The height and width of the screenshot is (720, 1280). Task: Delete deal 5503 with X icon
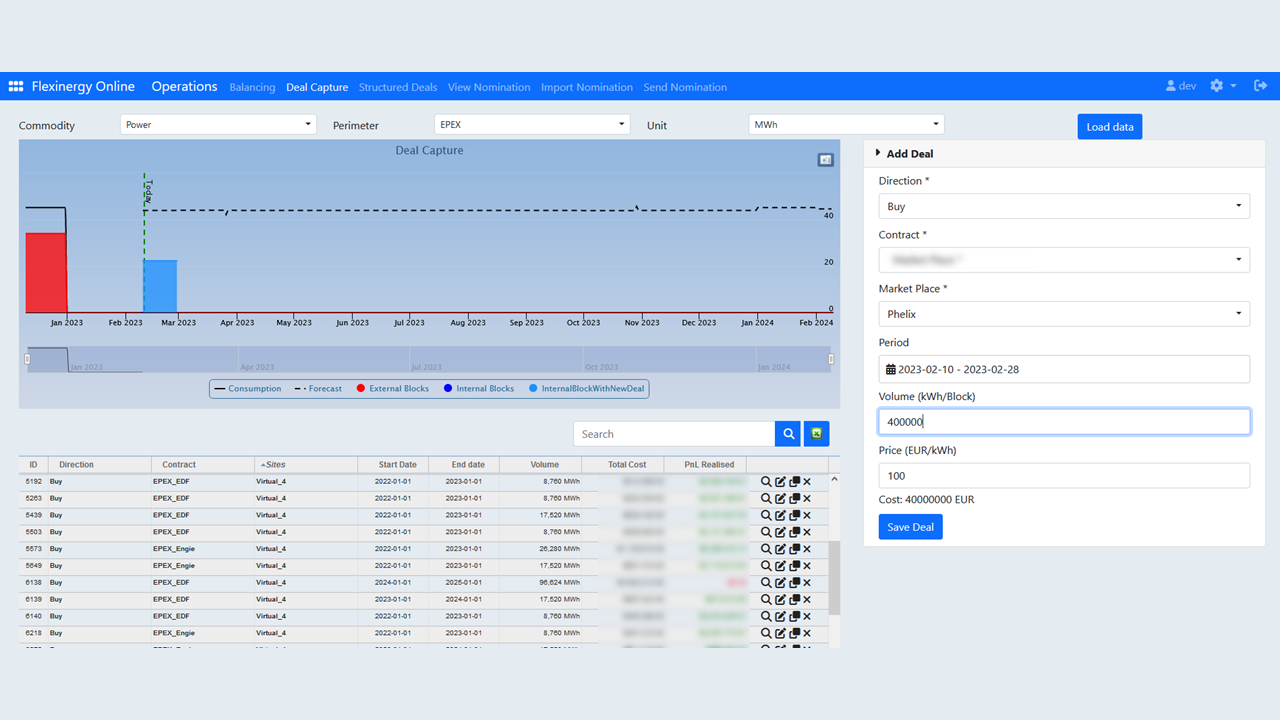coord(807,532)
